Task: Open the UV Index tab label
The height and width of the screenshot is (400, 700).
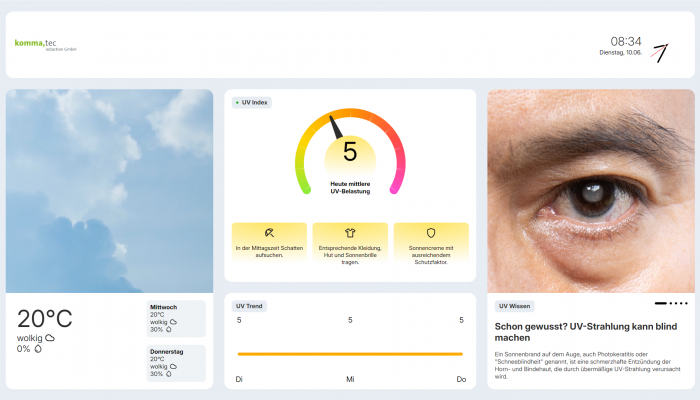Action: 252,102
